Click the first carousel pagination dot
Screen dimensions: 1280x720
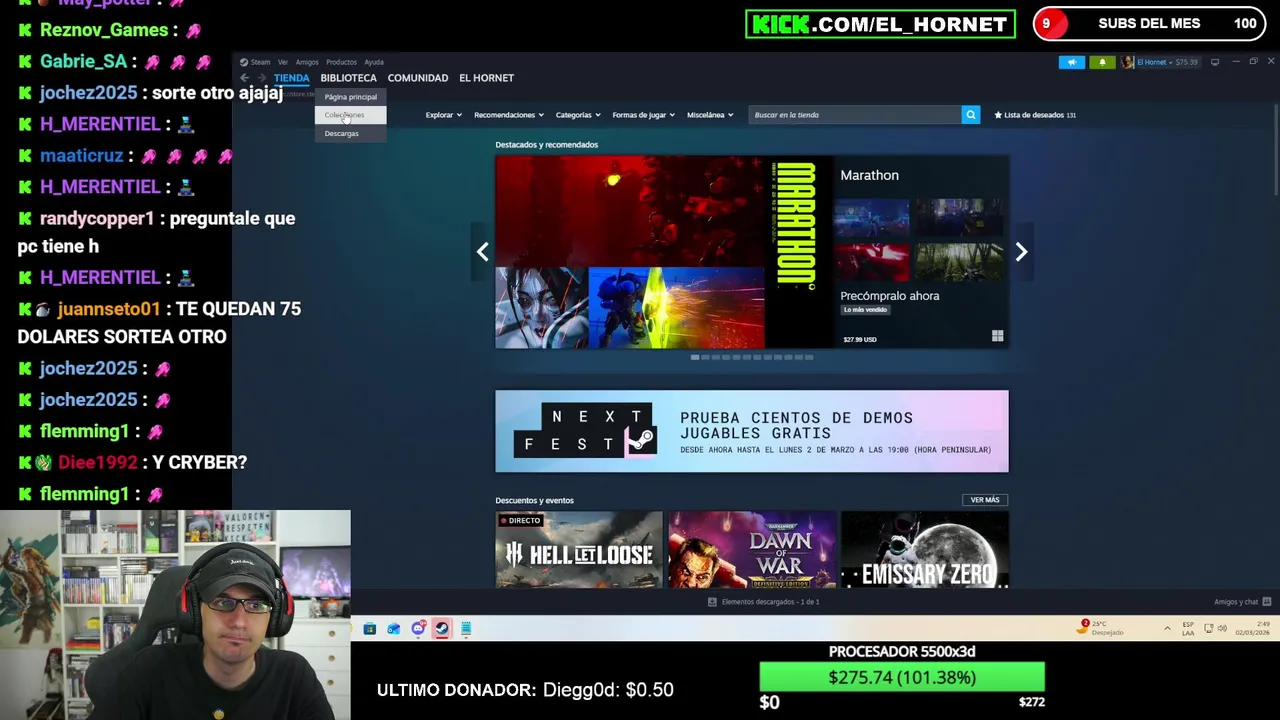pos(695,357)
